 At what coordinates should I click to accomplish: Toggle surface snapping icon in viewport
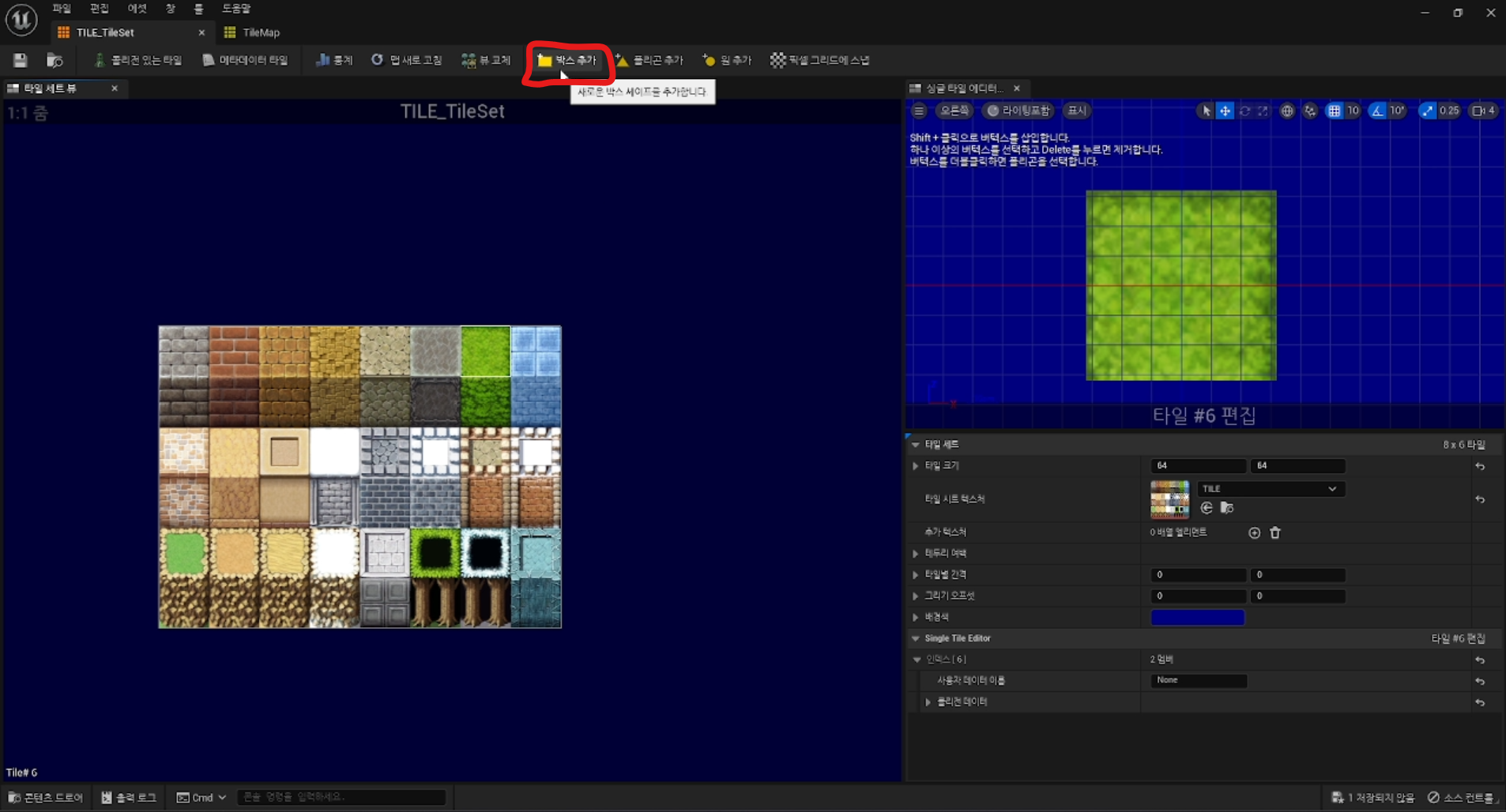pos(1310,111)
